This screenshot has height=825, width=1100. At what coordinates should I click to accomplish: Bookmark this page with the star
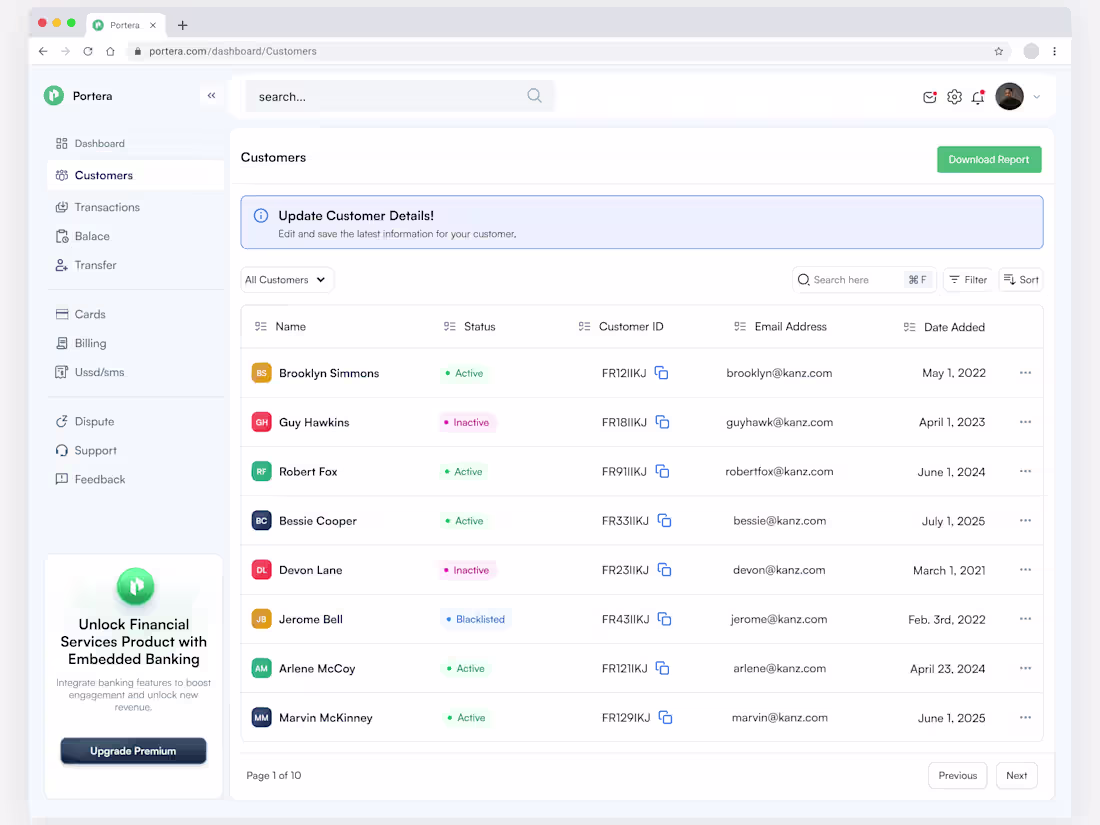[x=998, y=51]
